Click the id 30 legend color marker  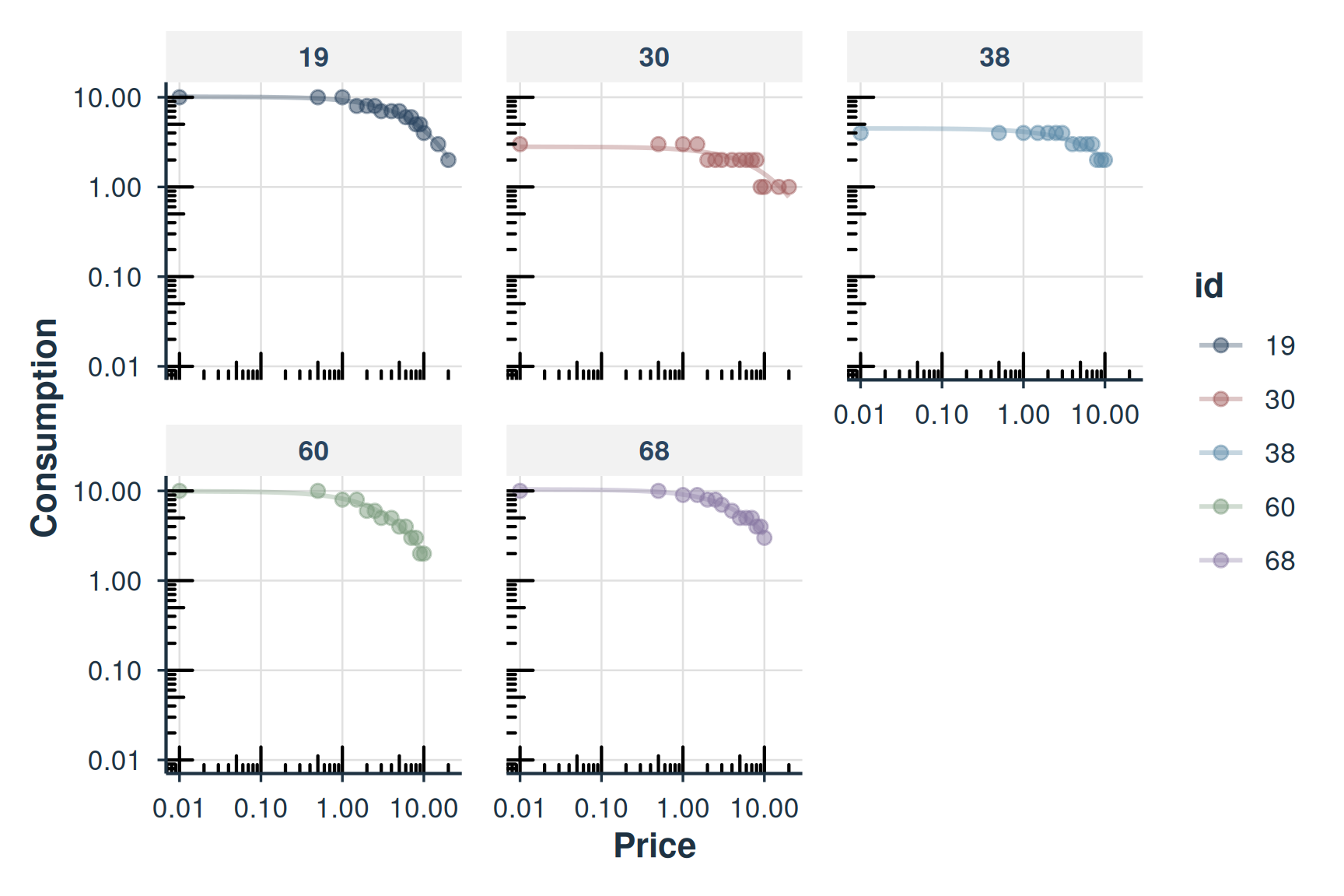(x=1220, y=399)
